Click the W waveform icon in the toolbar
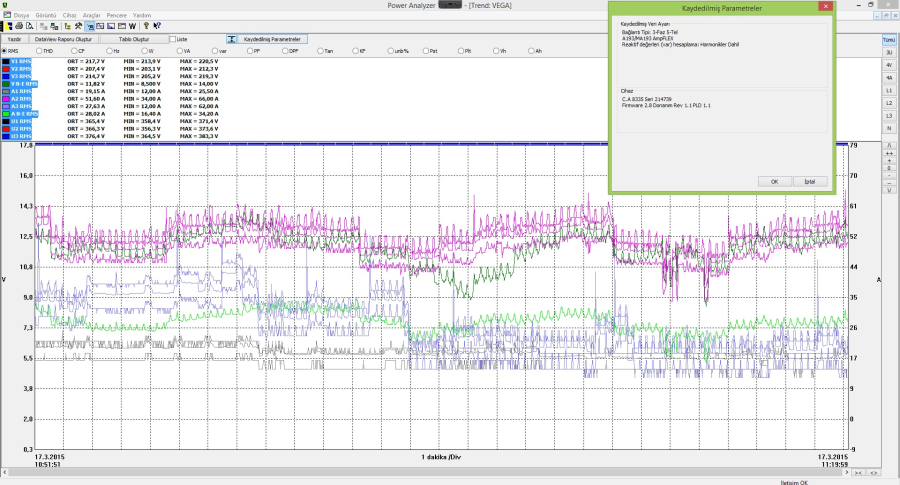 [132, 26]
